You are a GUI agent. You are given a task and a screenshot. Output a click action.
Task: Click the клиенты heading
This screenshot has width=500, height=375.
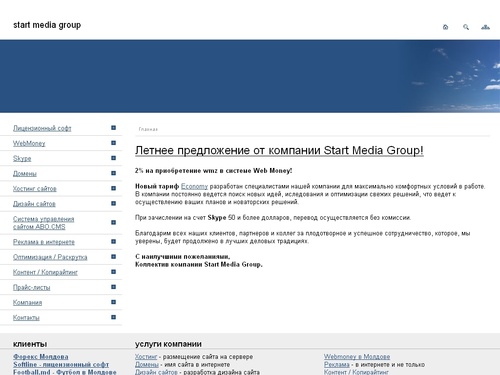pyautogui.click(x=30, y=344)
